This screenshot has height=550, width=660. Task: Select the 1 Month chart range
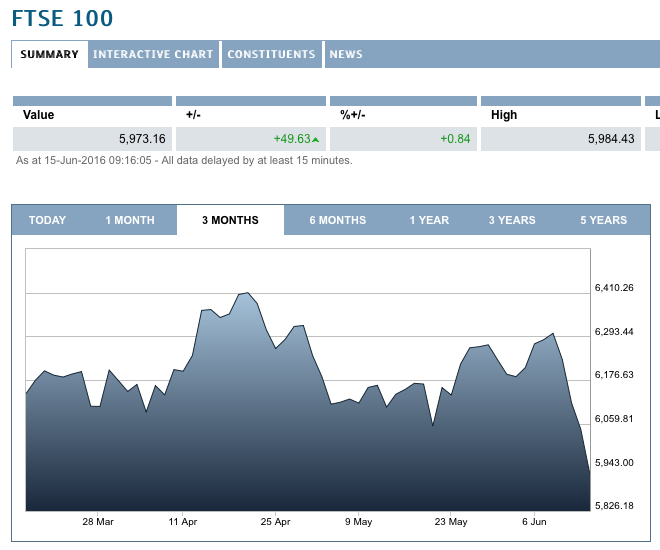(x=130, y=220)
